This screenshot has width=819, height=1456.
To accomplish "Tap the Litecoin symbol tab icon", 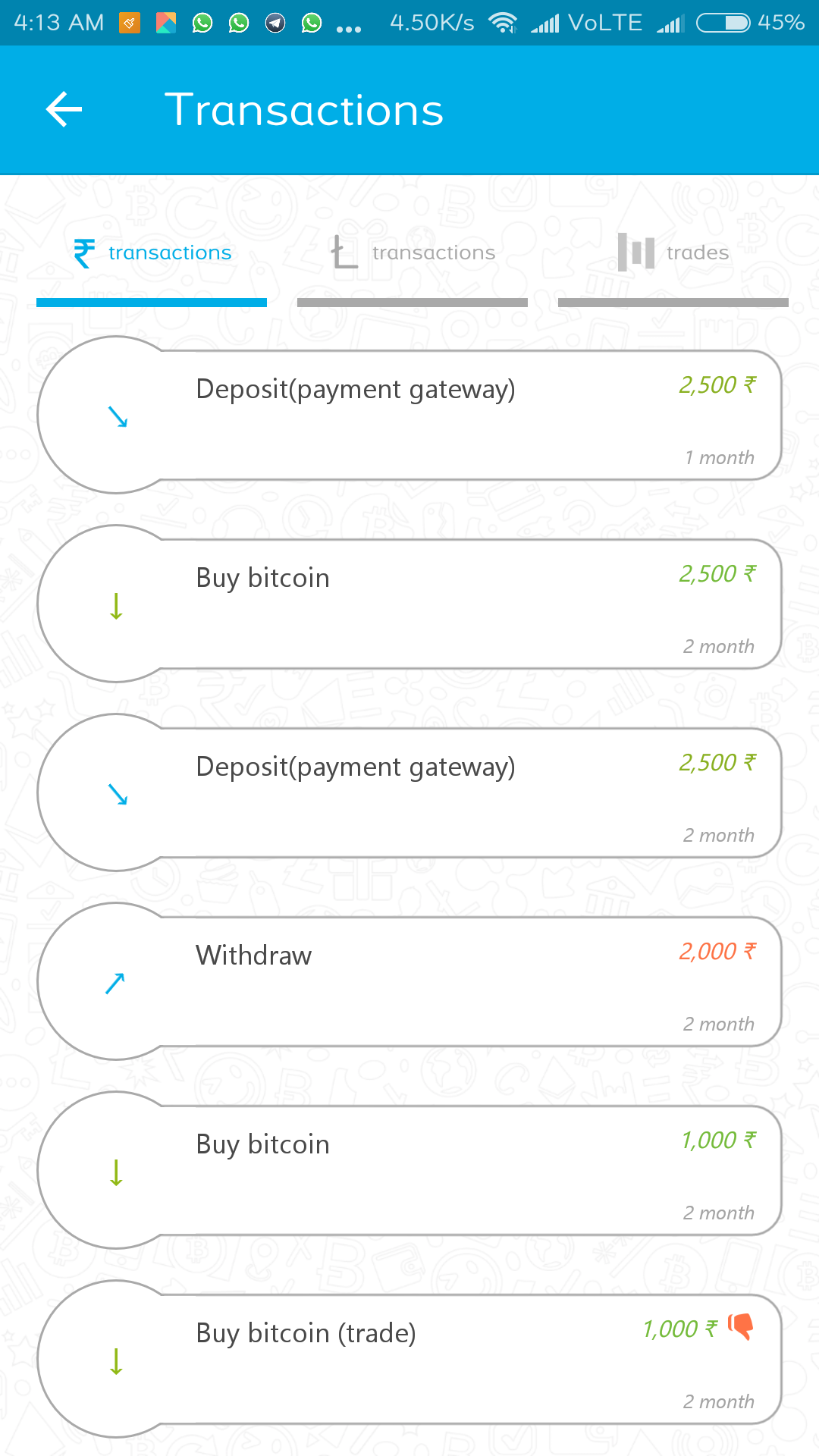I will (x=344, y=253).
